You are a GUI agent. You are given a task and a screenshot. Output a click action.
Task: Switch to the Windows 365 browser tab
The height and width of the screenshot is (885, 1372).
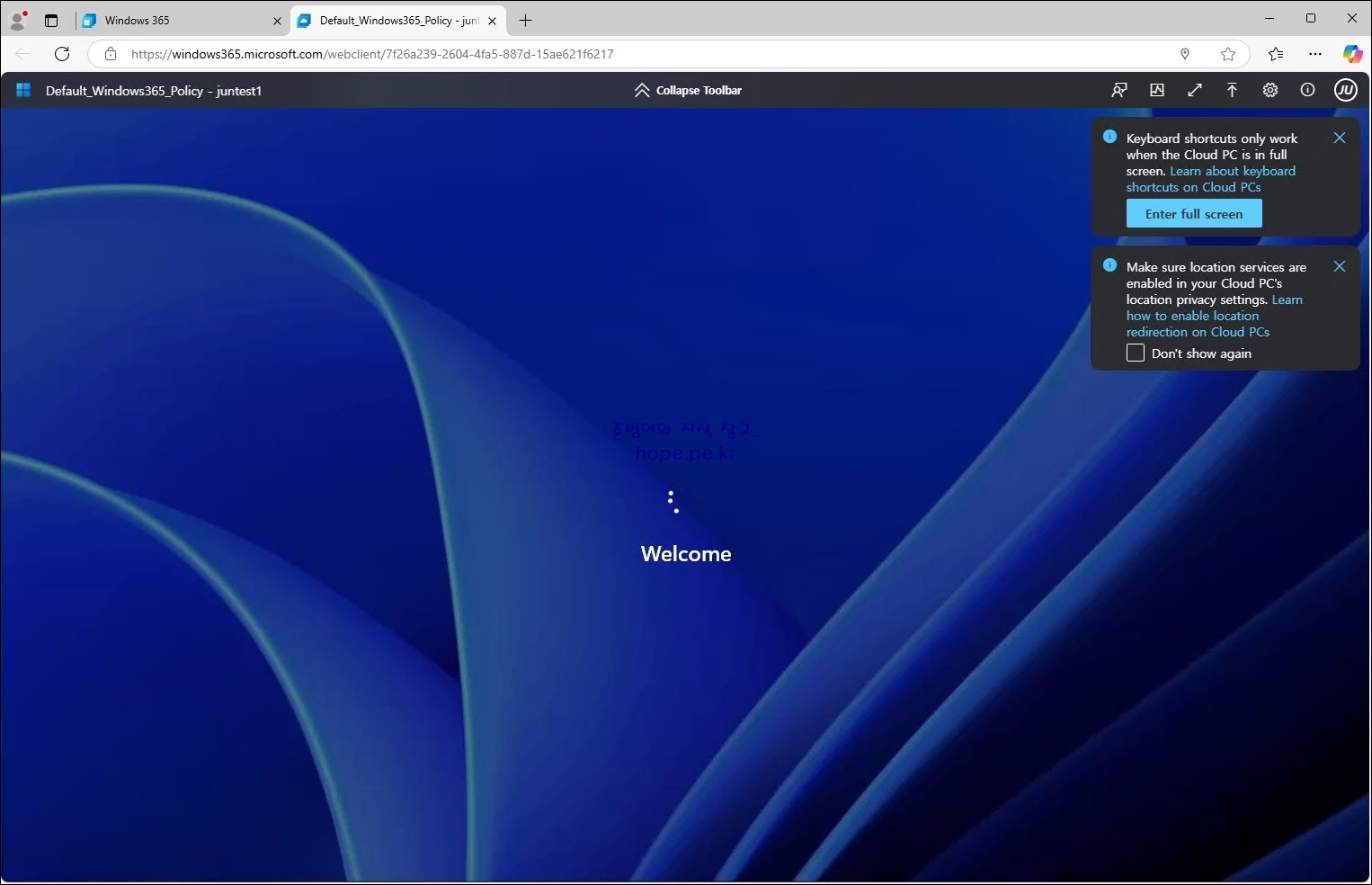(x=180, y=20)
